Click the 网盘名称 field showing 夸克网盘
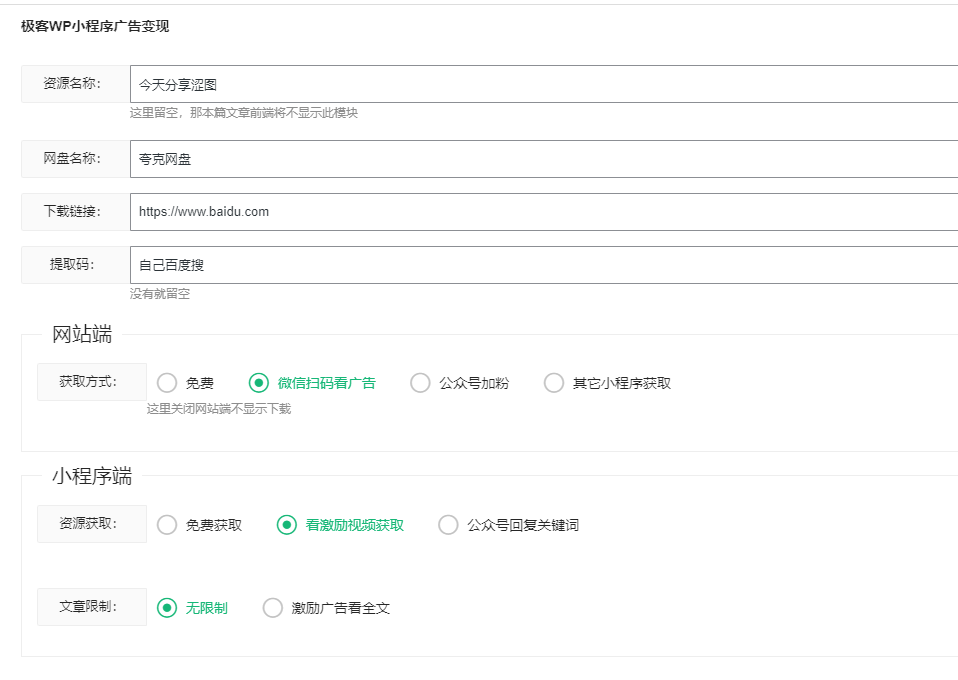 tap(400, 159)
